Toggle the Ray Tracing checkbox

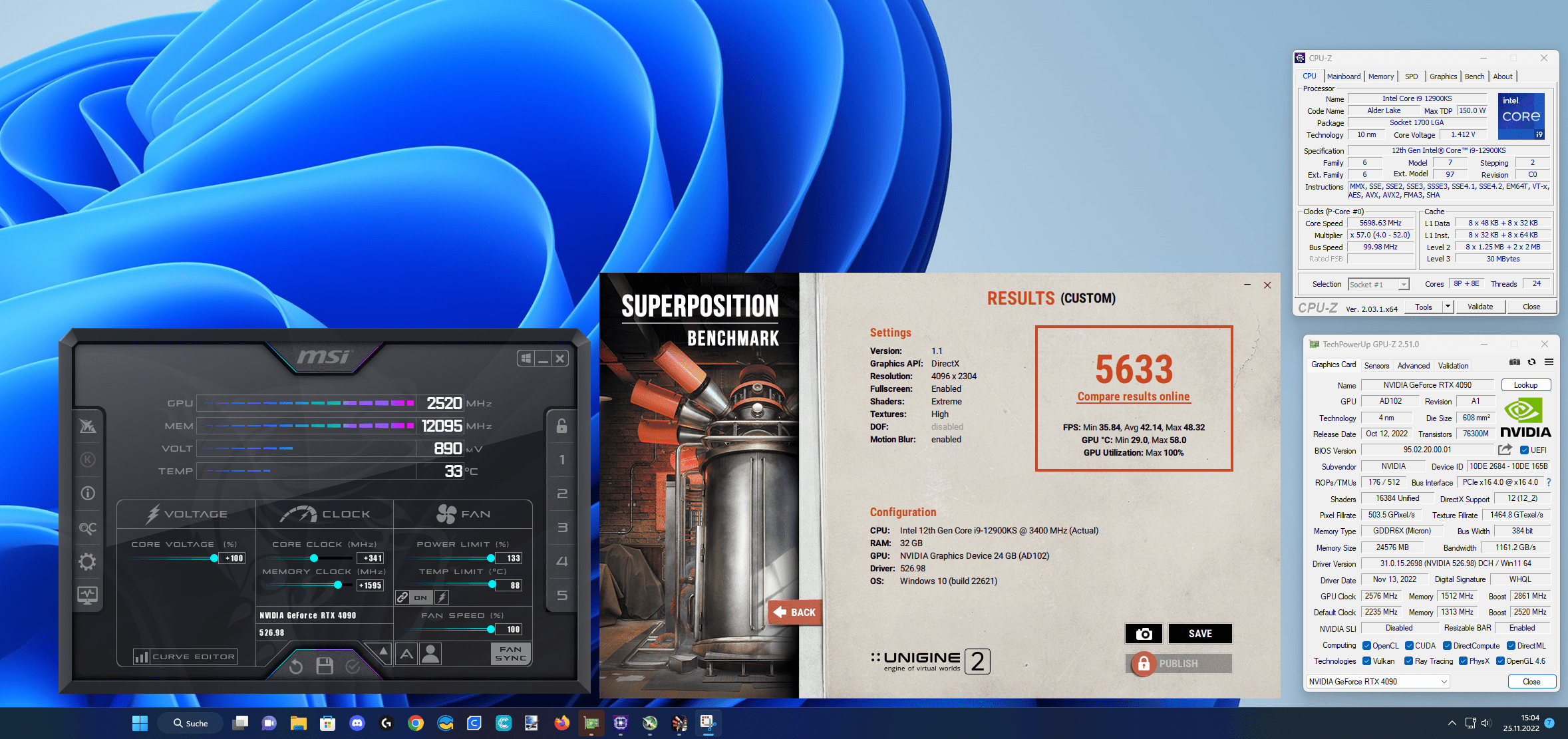coord(1408,661)
